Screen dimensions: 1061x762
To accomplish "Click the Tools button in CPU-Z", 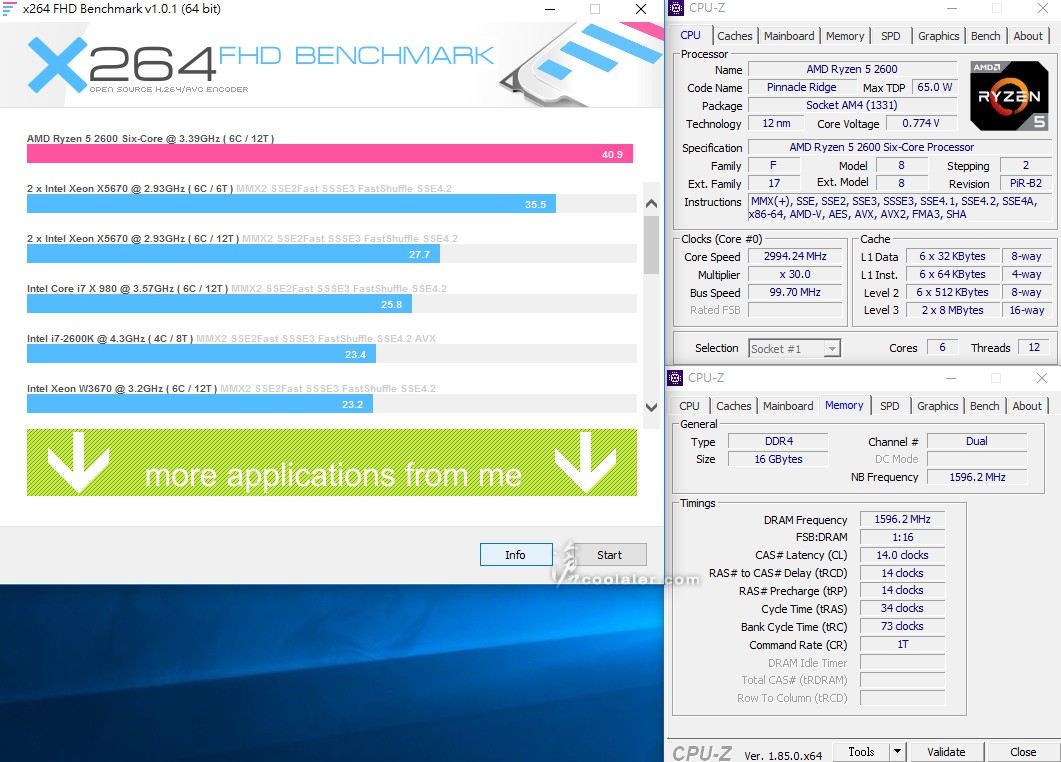I will pos(861,752).
